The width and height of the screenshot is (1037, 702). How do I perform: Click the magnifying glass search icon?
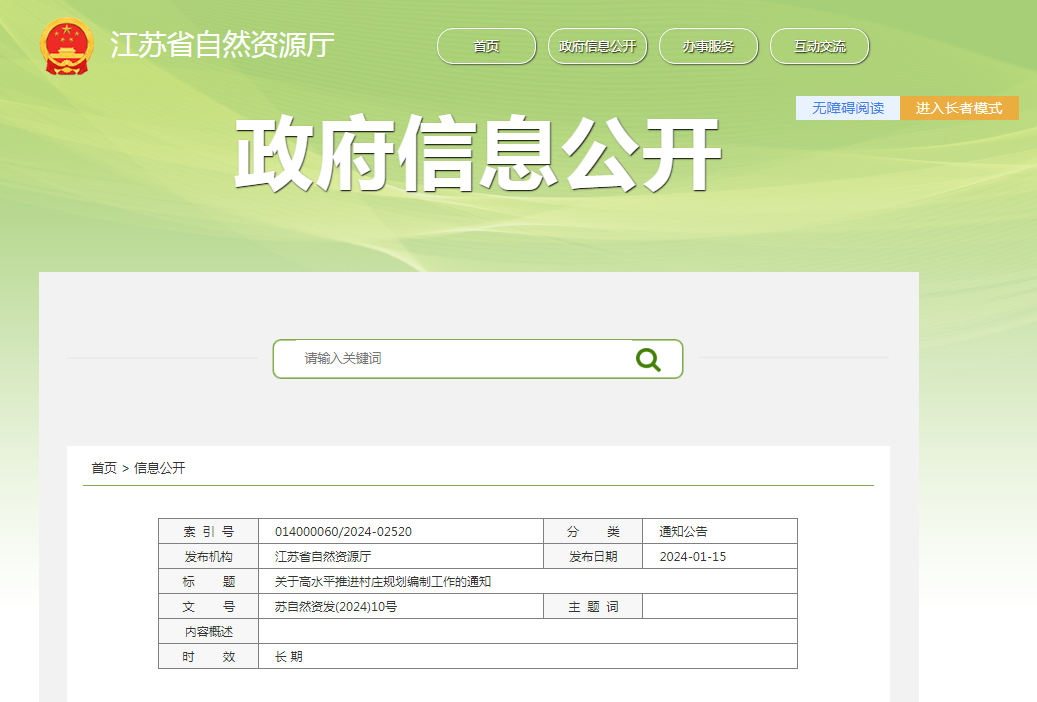(x=648, y=359)
